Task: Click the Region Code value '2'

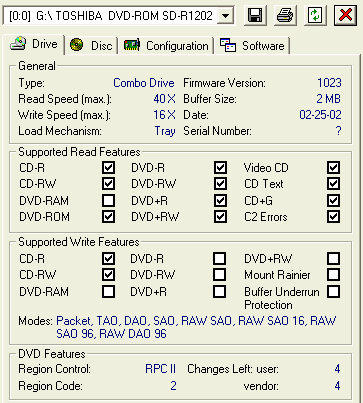Action: [x=173, y=386]
